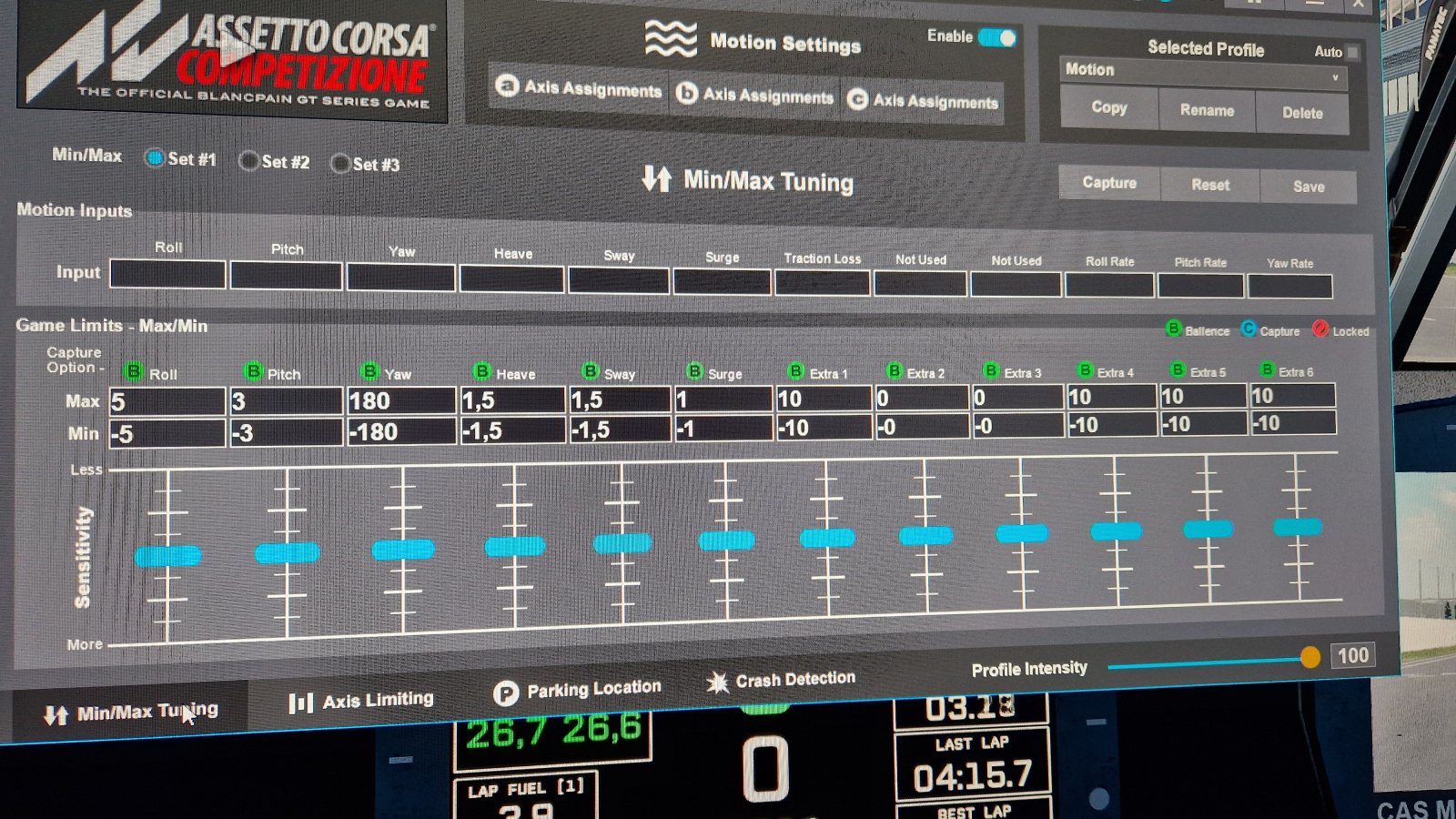The height and width of the screenshot is (819, 1456).
Task: Click the Traction Loss motion input box
Action: (823, 281)
